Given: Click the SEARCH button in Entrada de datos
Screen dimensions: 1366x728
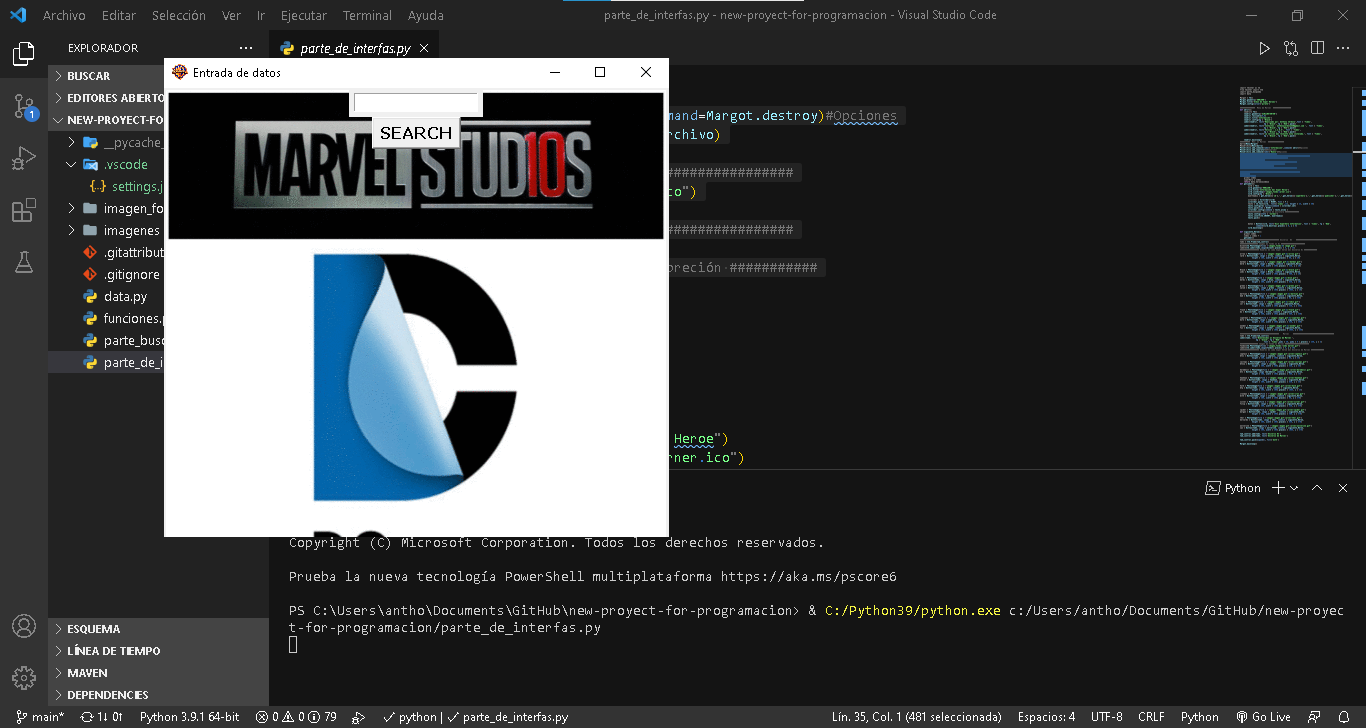Looking at the screenshot, I should coord(416,133).
